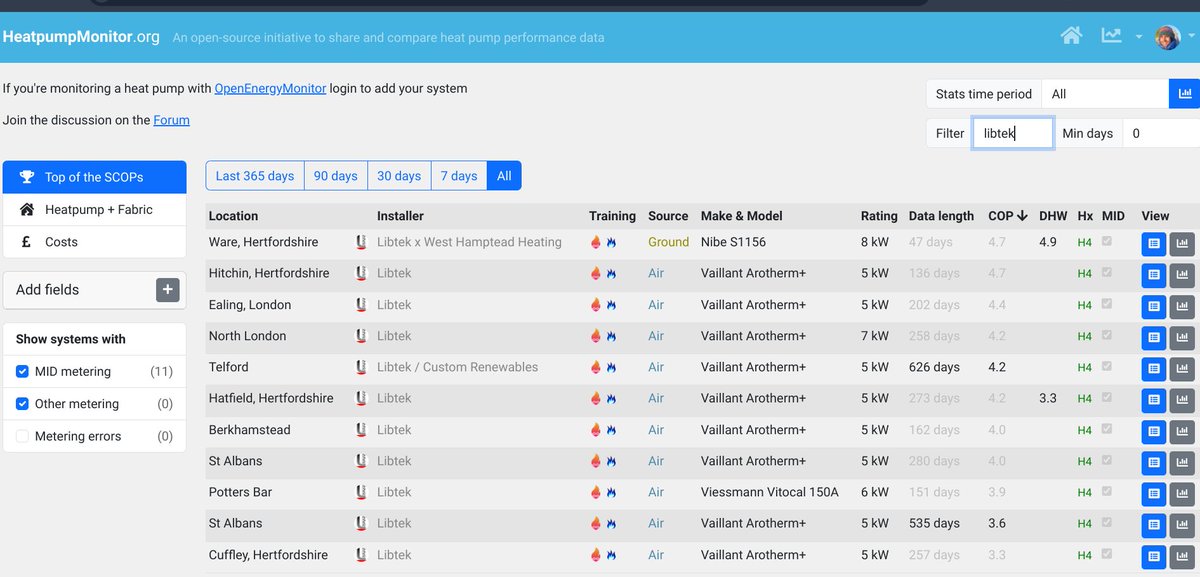This screenshot has height=577, width=1200.
Task: Enable the Metering errors checkbox
Action: (23, 436)
